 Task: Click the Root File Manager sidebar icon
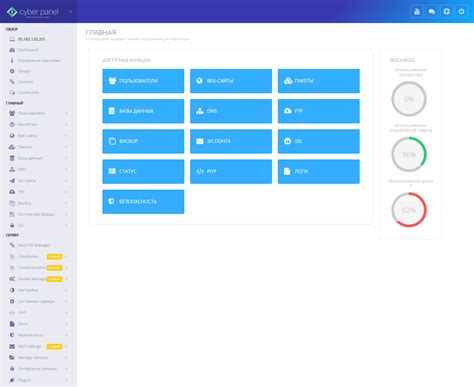pyautogui.click(x=12, y=245)
